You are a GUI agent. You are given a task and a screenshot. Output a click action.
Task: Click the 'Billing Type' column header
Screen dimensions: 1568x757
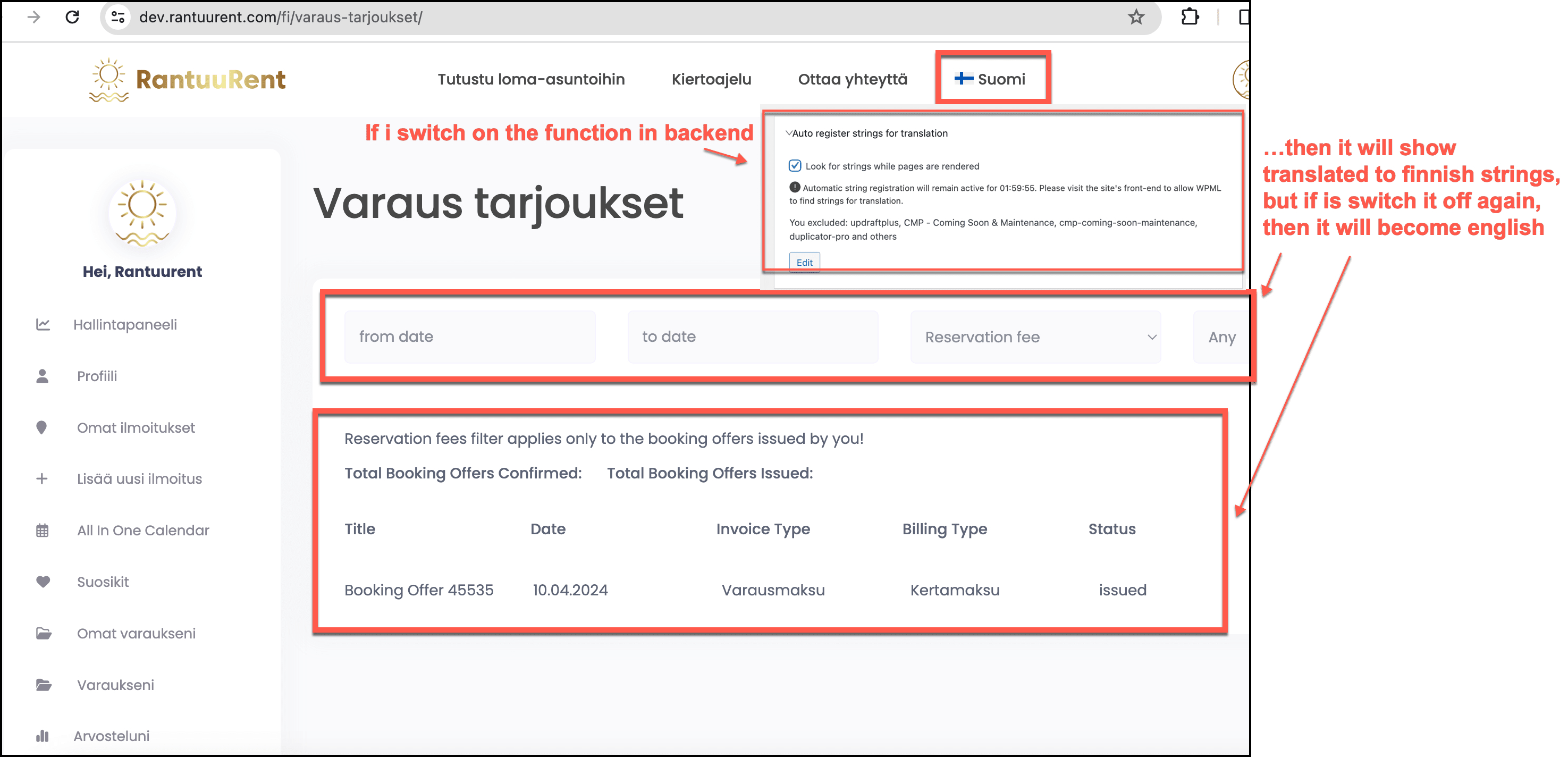944,529
